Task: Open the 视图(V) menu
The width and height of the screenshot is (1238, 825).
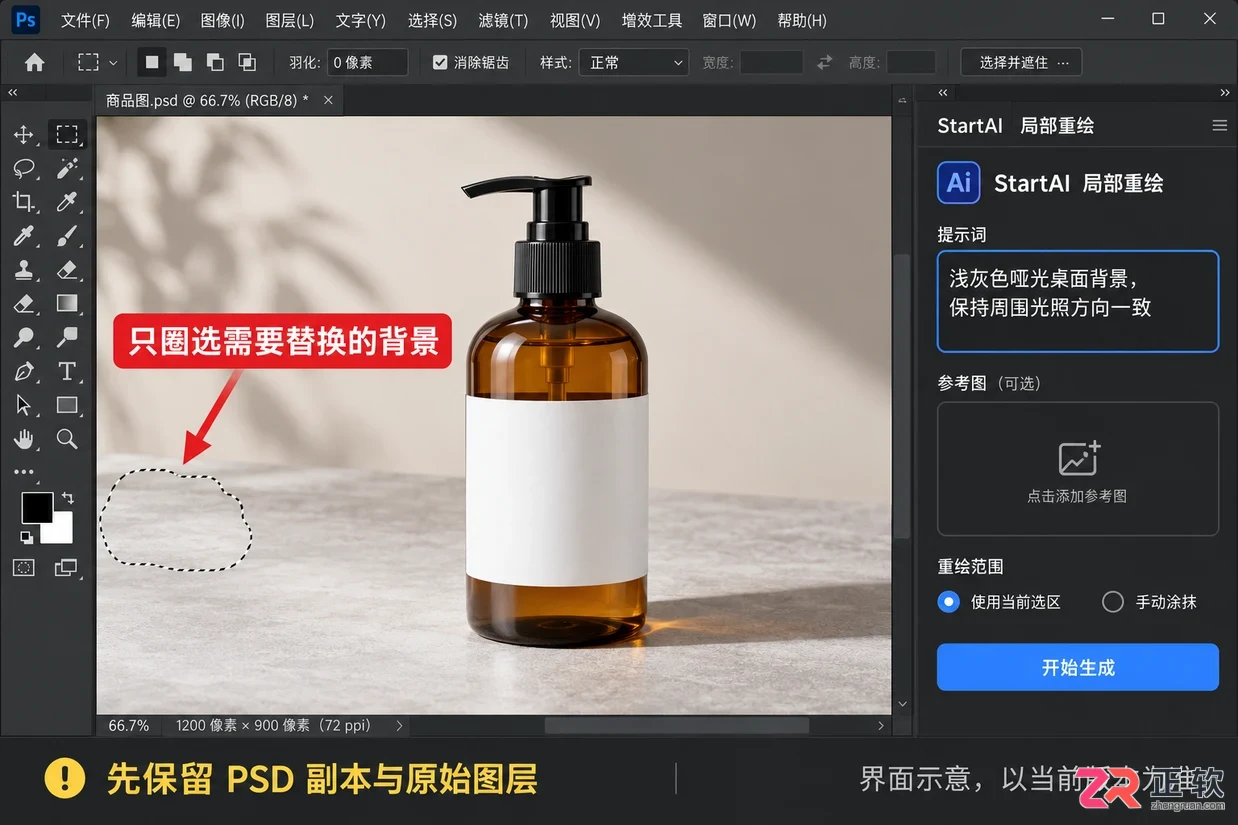Action: pyautogui.click(x=575, y=20)
